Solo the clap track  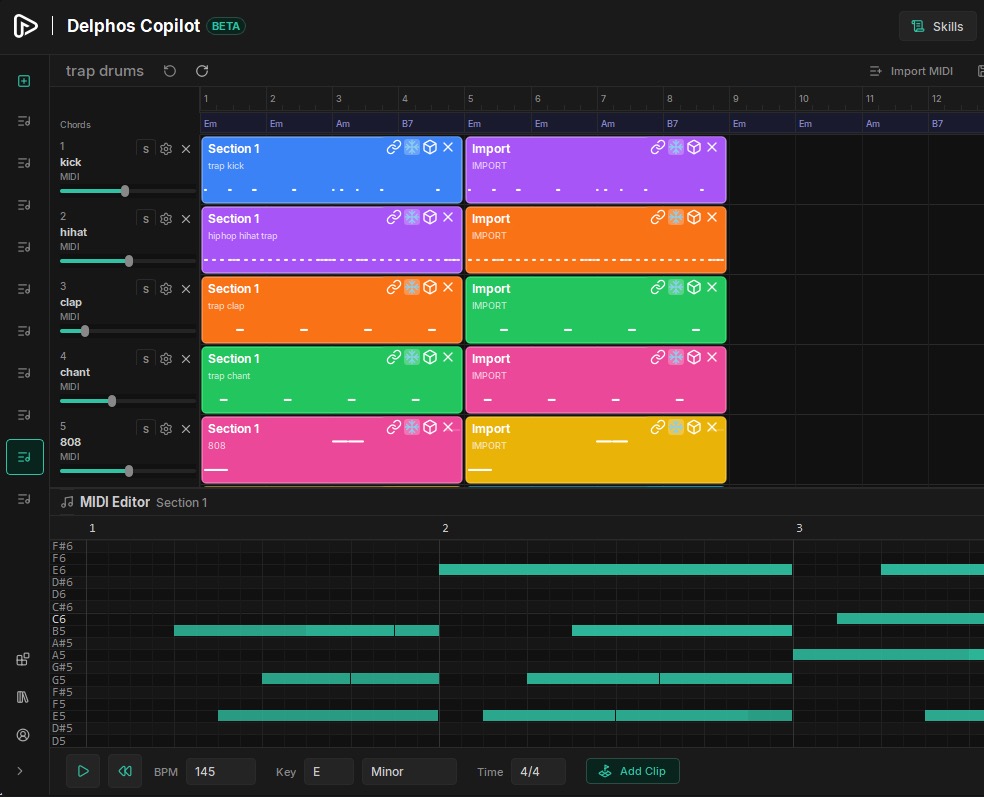(147, 288)
